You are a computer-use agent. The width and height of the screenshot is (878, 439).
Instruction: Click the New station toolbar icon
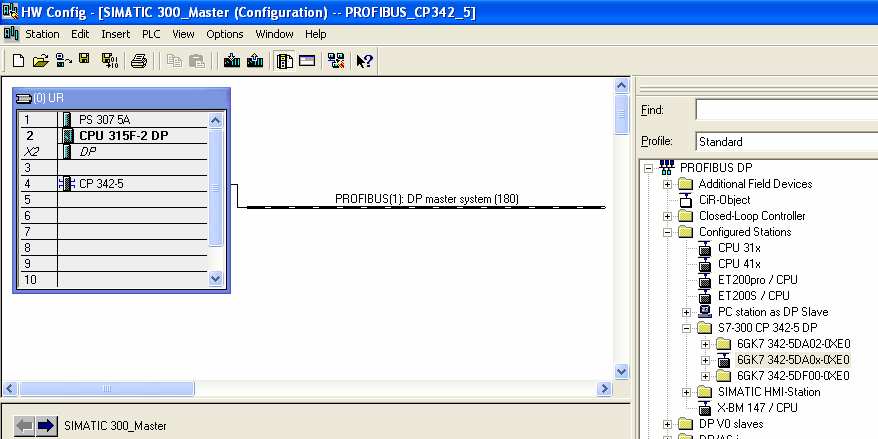18,60
